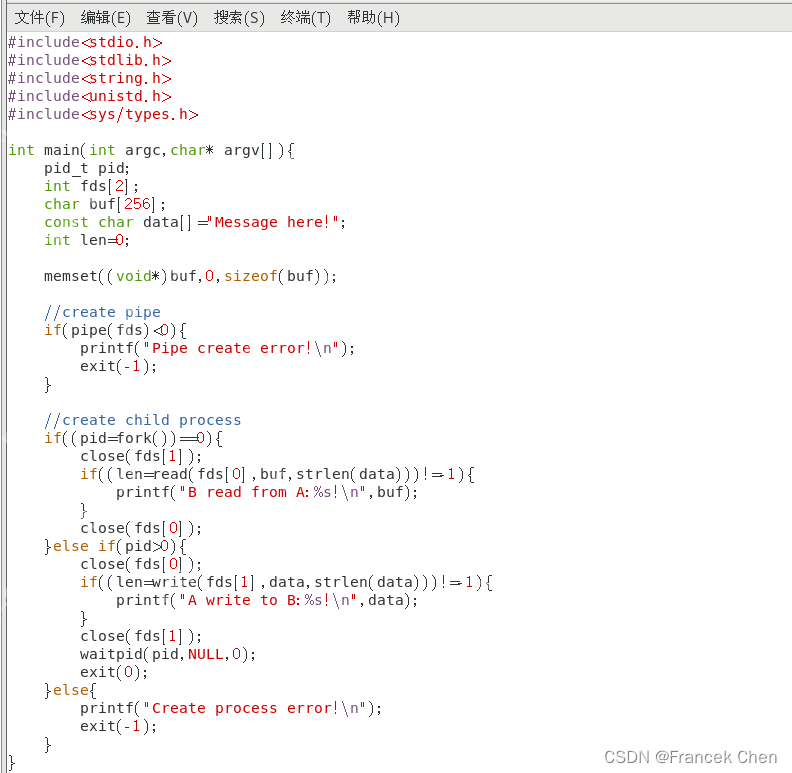Click the #include<stdlib.h> line

pyautogui.click(x=89, y=61)
